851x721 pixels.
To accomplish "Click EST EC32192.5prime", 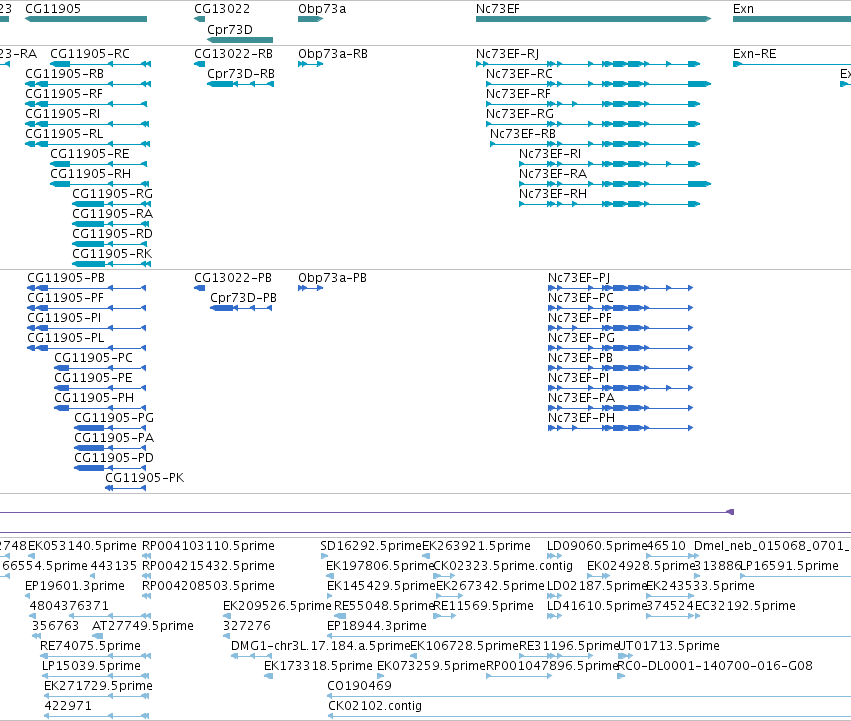I will tap(745, 606).
